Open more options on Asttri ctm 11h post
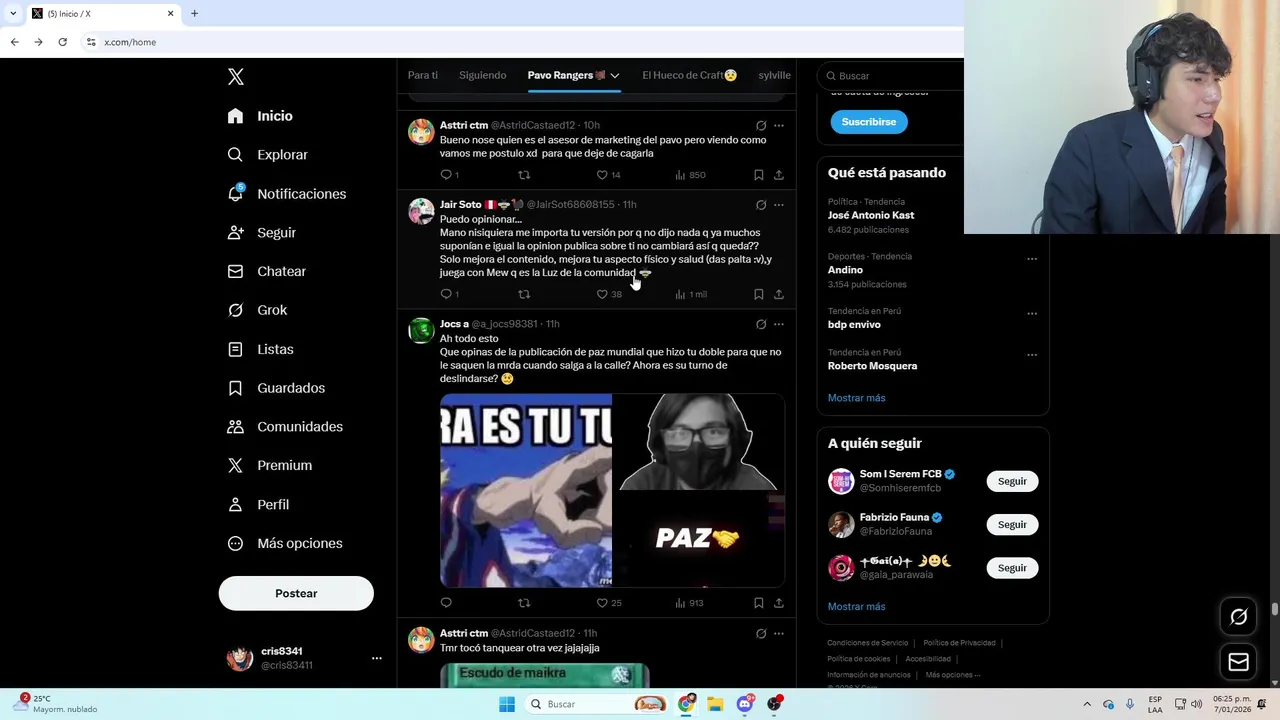Screen dimensions: 1280x720 779,633
